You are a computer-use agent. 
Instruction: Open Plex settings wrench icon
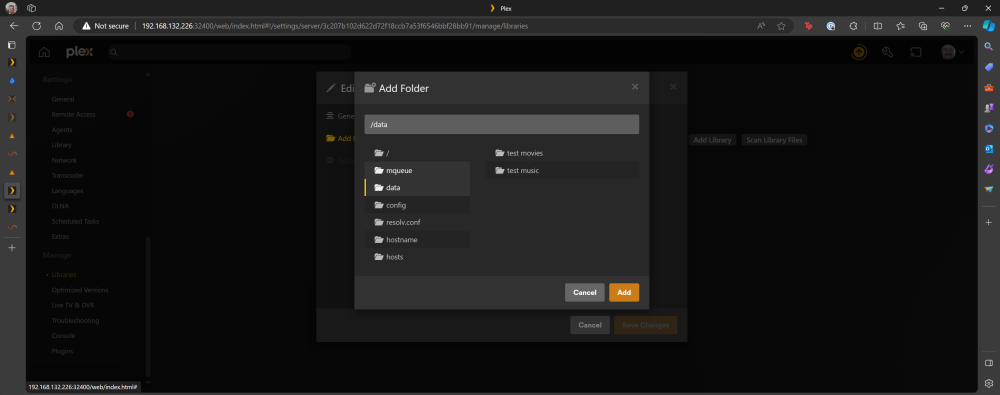[887, 52]
